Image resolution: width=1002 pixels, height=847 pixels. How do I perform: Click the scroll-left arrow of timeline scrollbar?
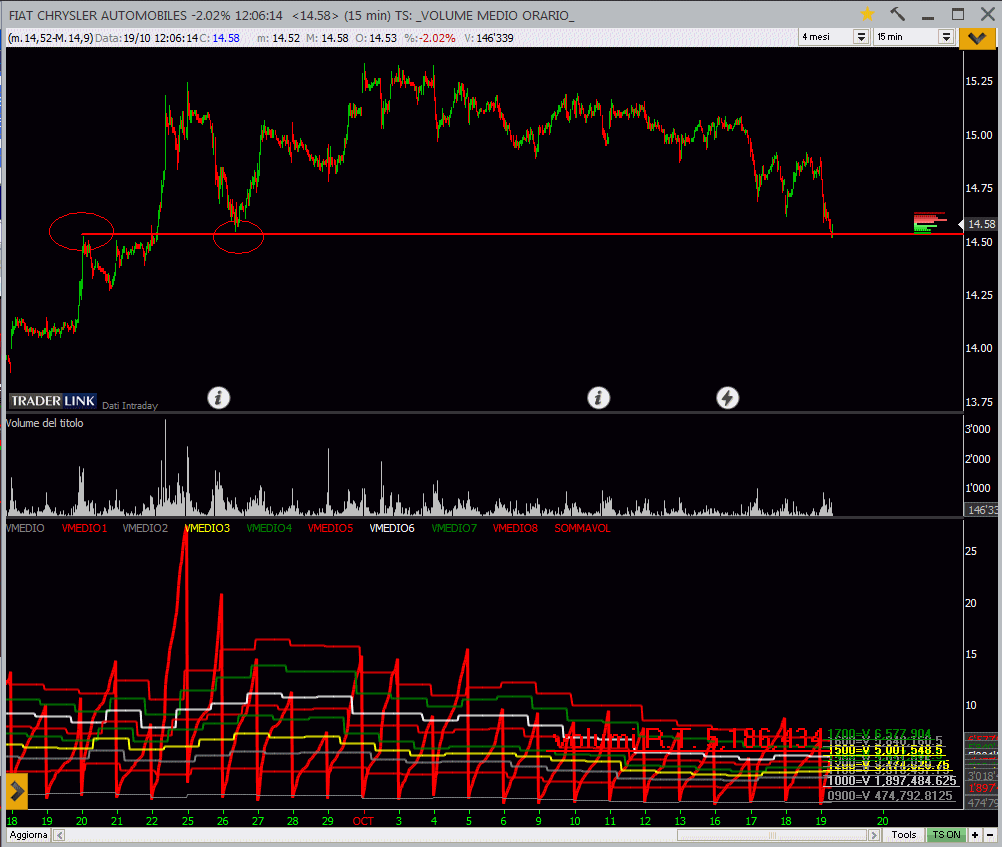[x=59, y=835]
